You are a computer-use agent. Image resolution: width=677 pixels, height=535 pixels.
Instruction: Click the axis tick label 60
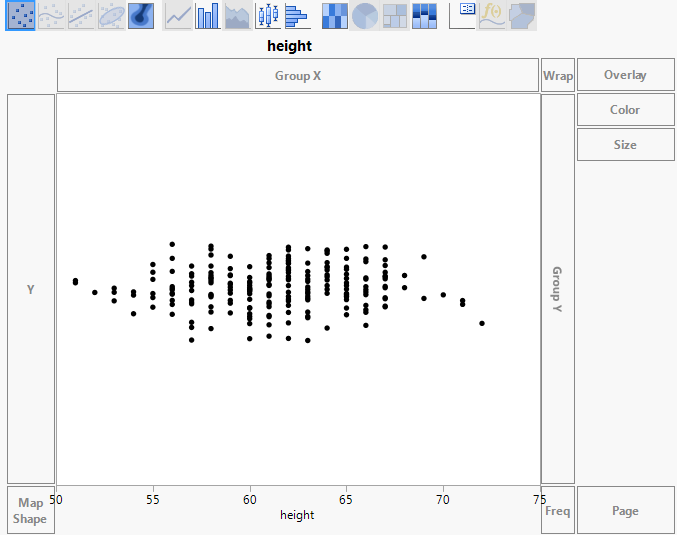(250, 500)
